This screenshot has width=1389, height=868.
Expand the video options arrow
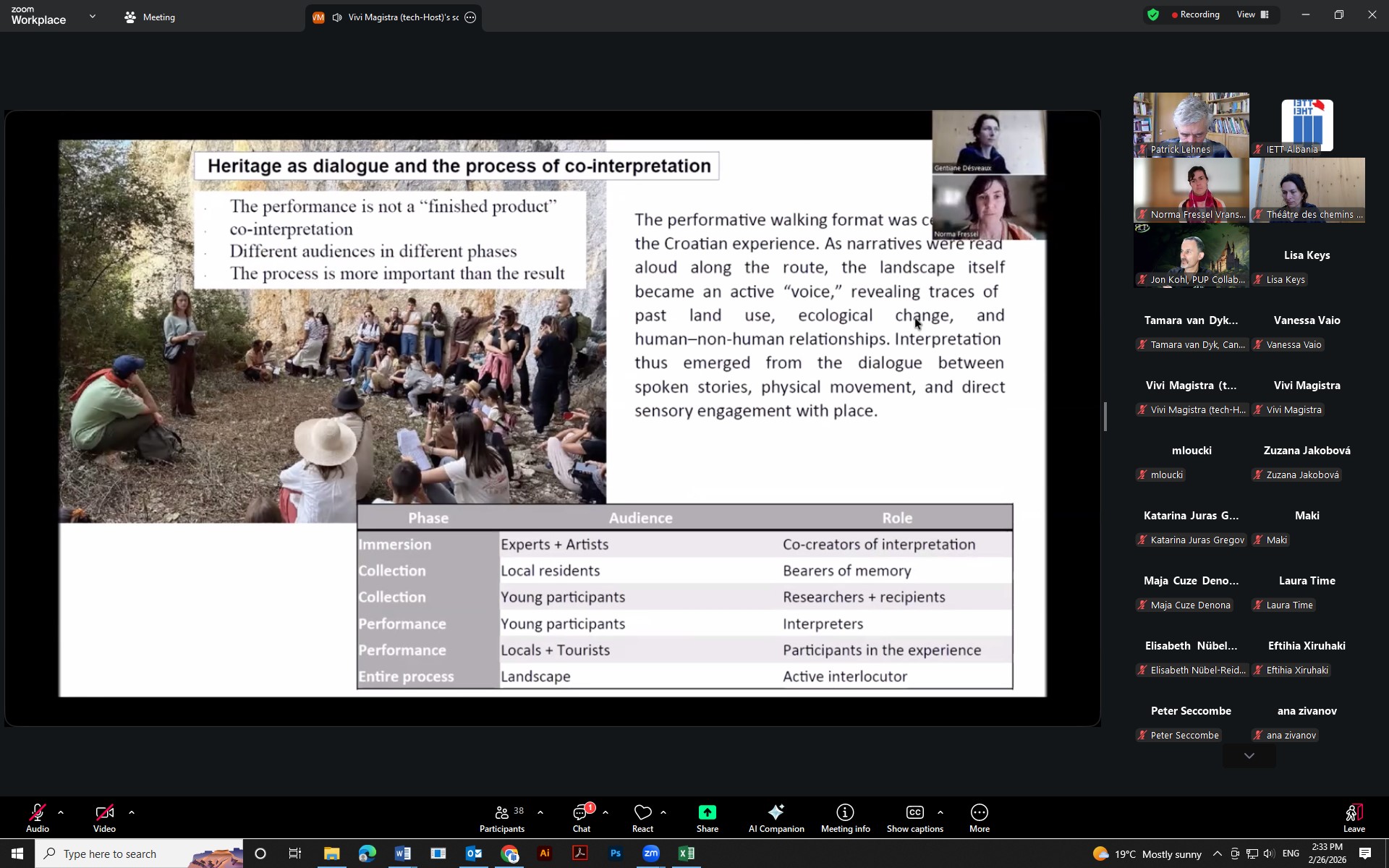click(x=132, y=812)
